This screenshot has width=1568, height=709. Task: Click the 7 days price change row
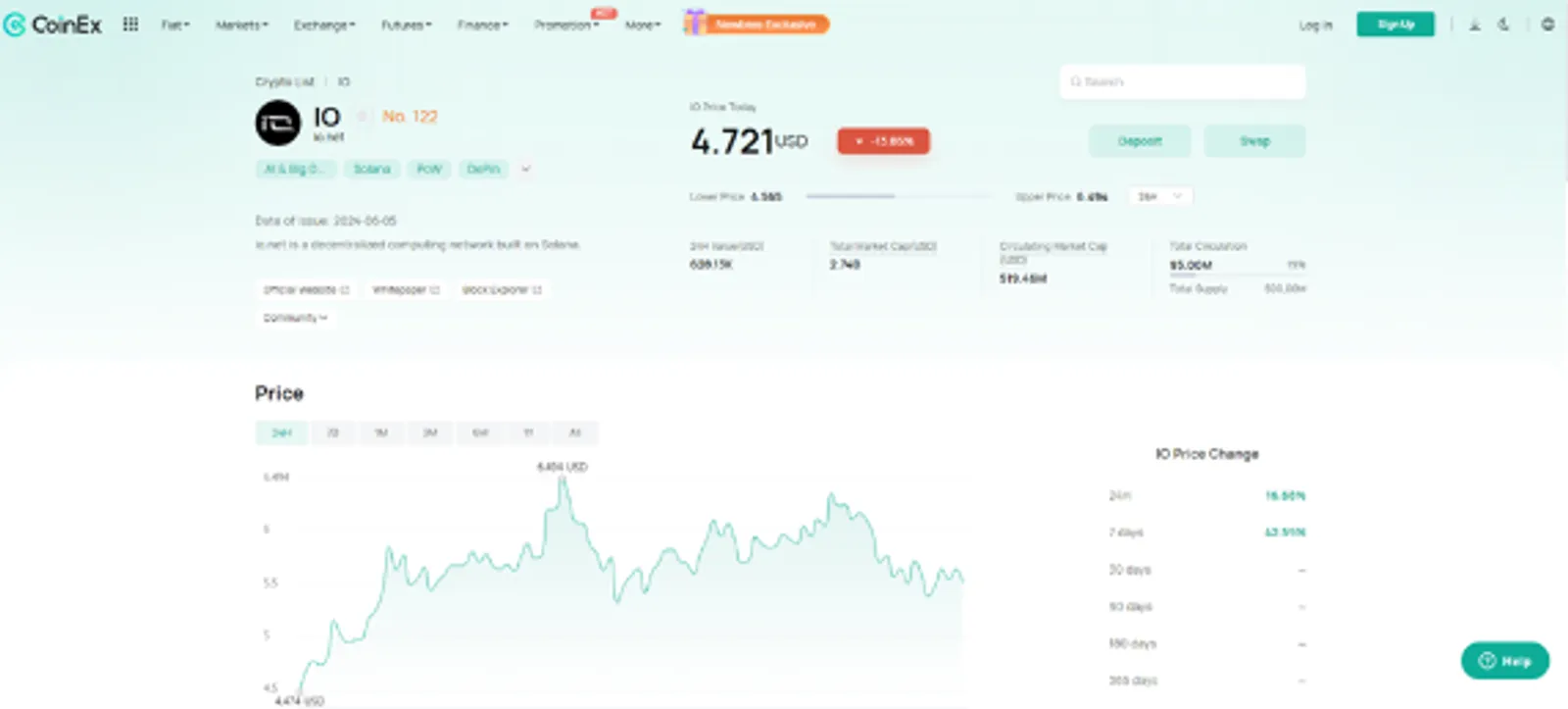[x=1206, y=532]
